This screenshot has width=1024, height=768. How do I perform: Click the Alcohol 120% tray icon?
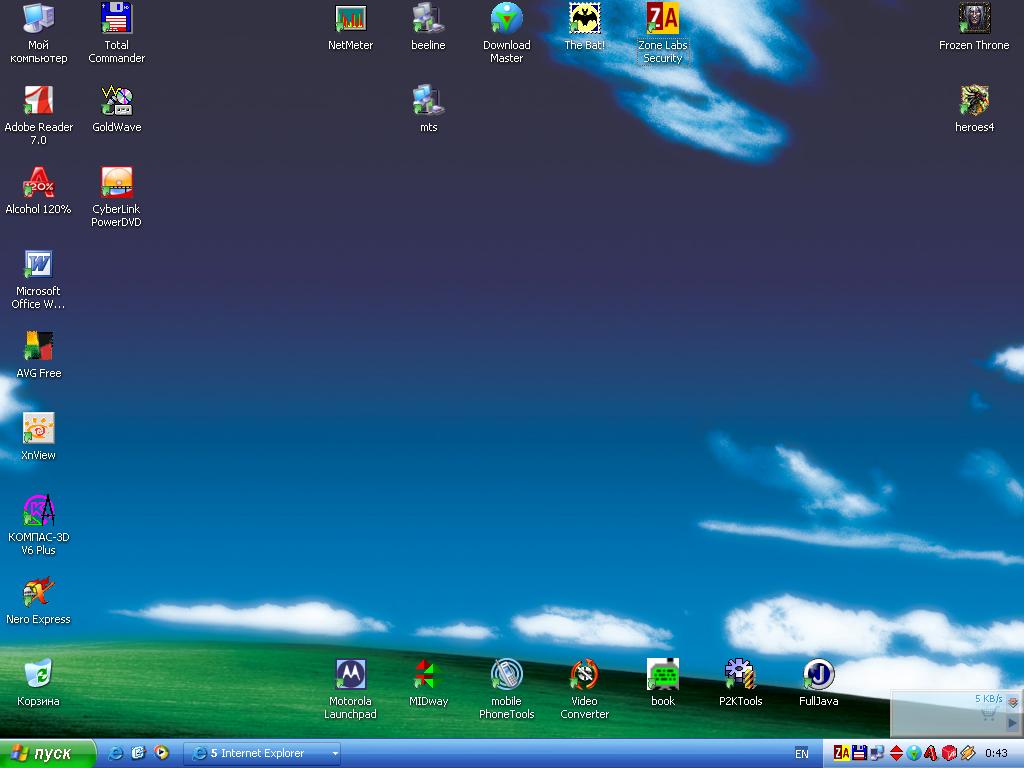click(931, 753)
